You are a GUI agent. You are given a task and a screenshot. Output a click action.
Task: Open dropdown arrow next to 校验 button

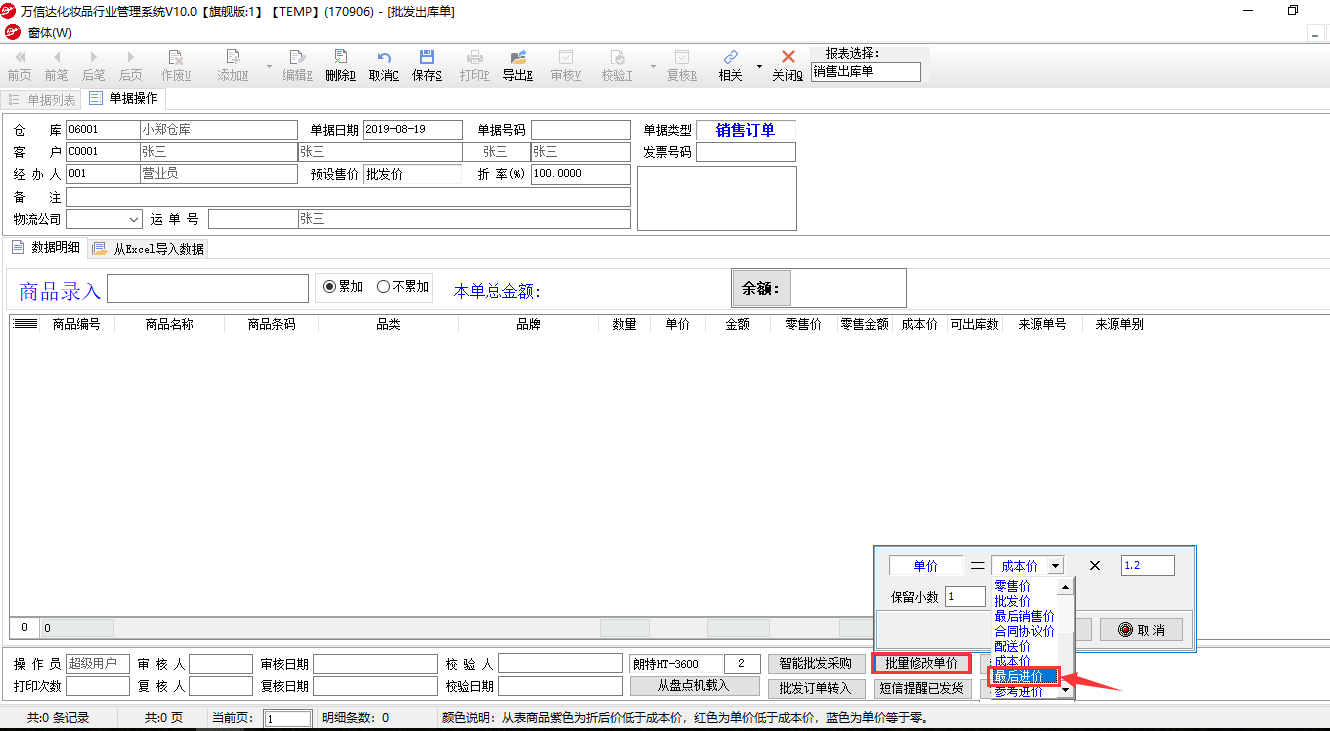tap(653, 67)
